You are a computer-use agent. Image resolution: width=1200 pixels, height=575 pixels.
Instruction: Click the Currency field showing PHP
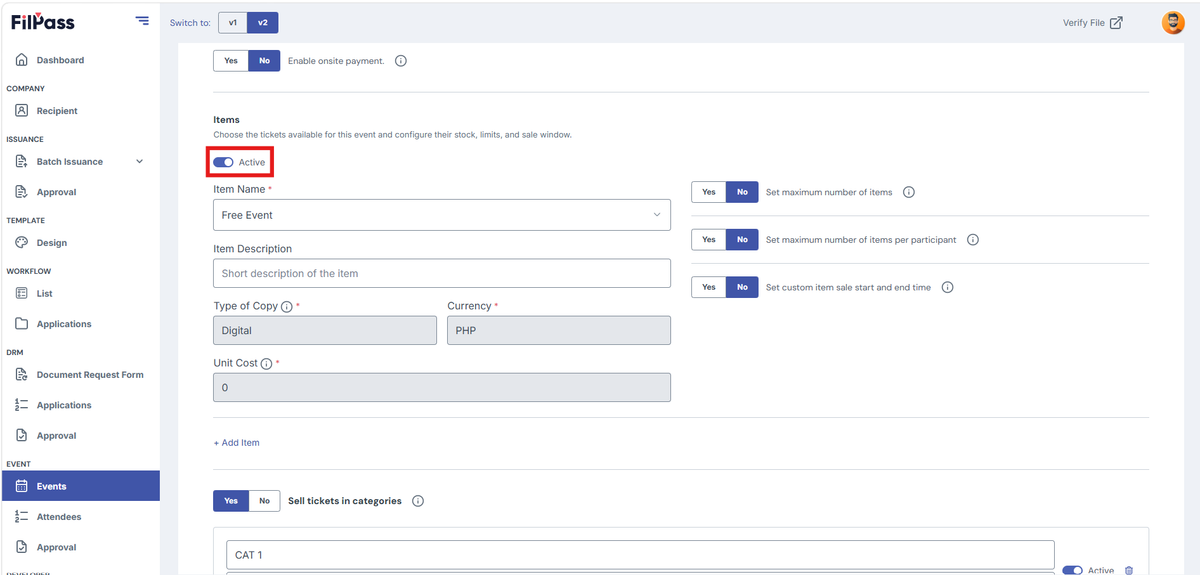(x=559, y=330)
